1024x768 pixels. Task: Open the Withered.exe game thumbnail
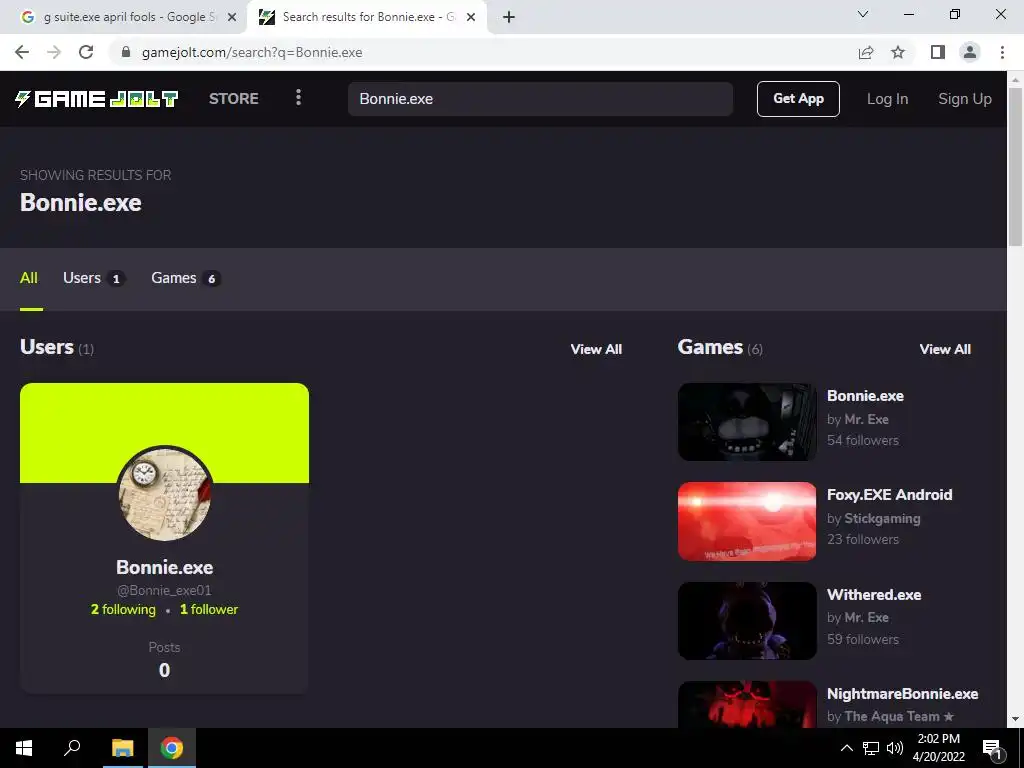click(747, 620)
